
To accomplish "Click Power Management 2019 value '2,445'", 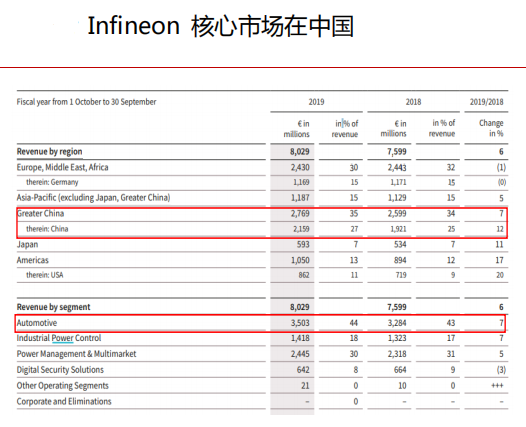I will pyautogui.click(x=300, y=354).
